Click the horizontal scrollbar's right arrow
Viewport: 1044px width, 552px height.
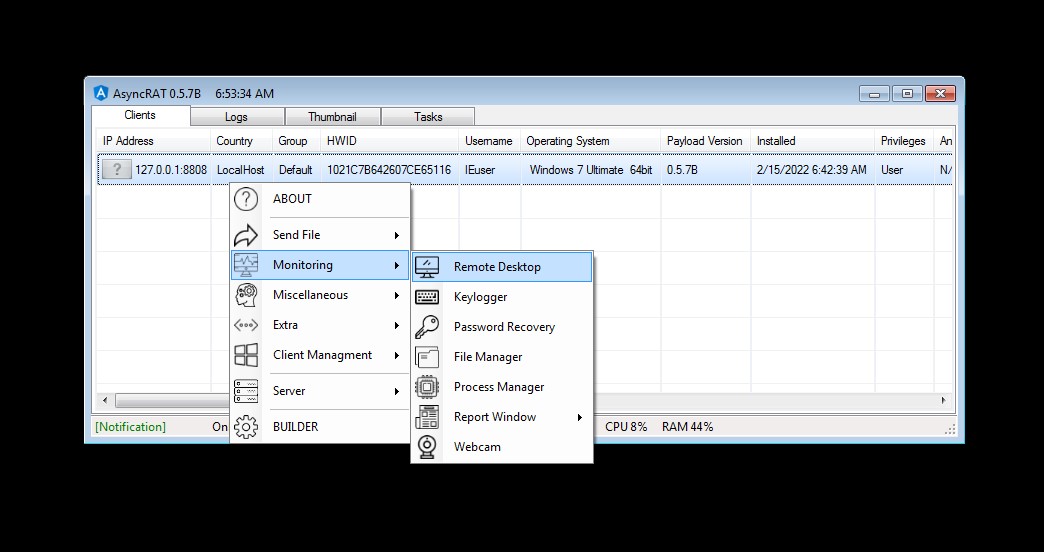coord(942,400)
